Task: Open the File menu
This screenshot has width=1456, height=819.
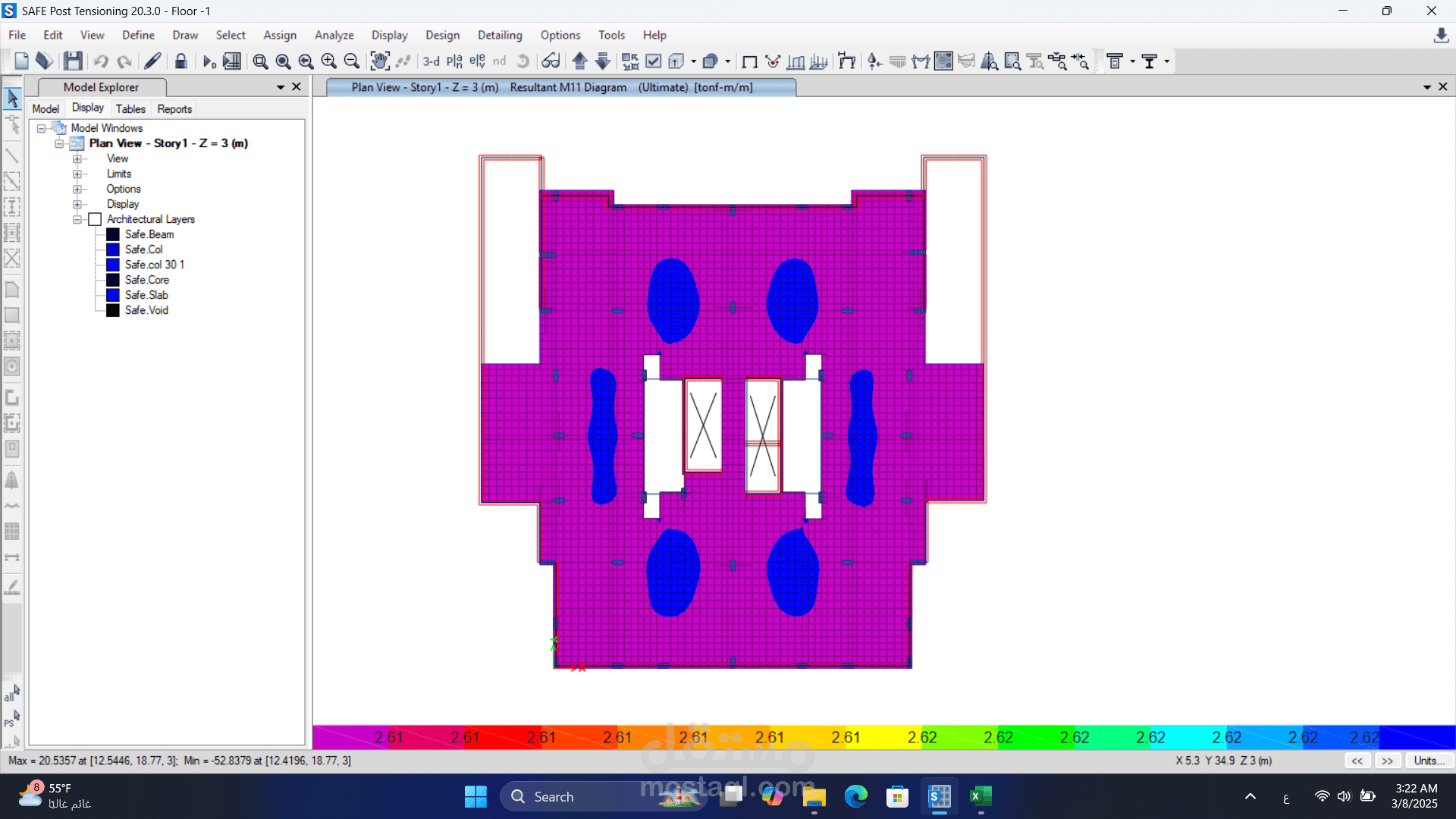Action: tap(17, 35)
